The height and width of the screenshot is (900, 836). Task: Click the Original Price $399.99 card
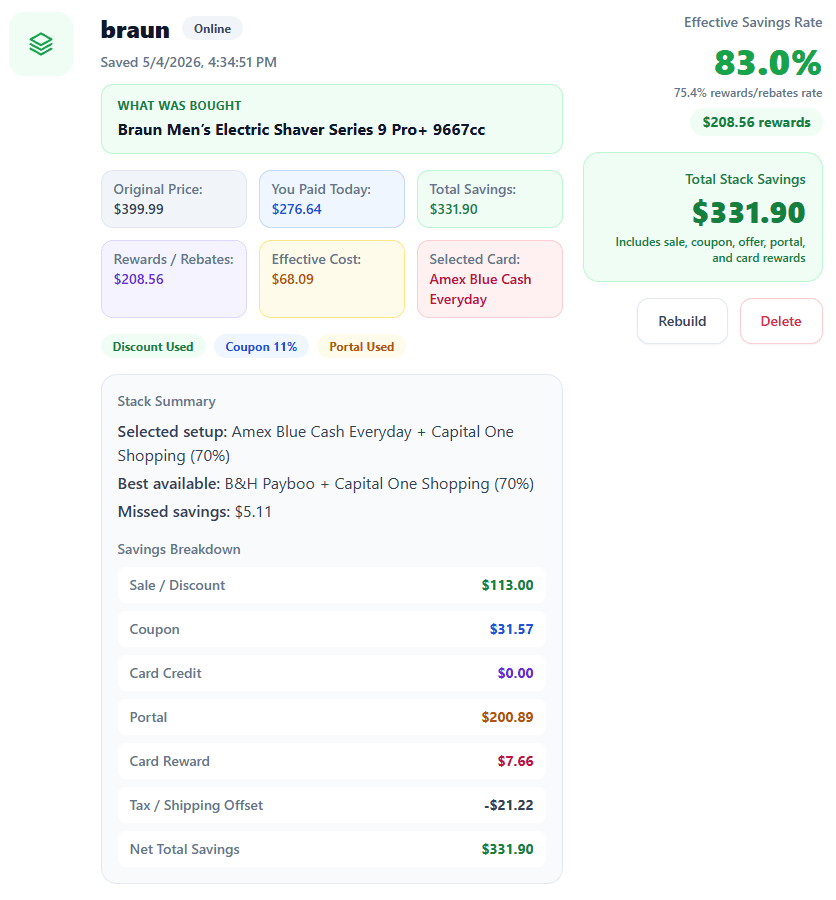tap(174, 199)
